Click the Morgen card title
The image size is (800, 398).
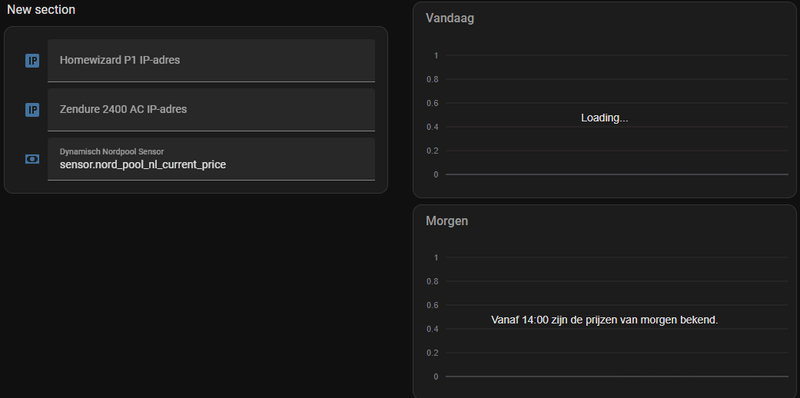(447, 221)
